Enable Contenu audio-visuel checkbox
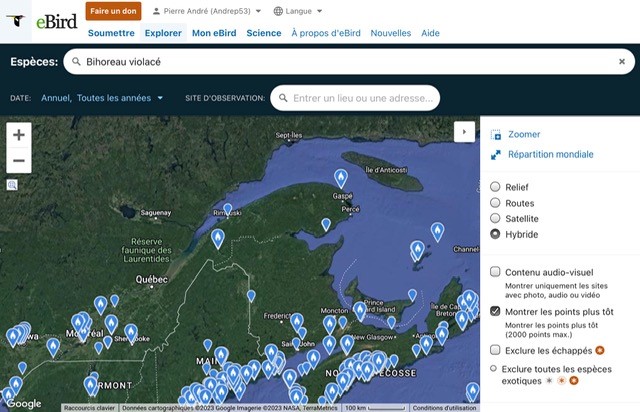The image size is (640, 412). pos(496,271)
